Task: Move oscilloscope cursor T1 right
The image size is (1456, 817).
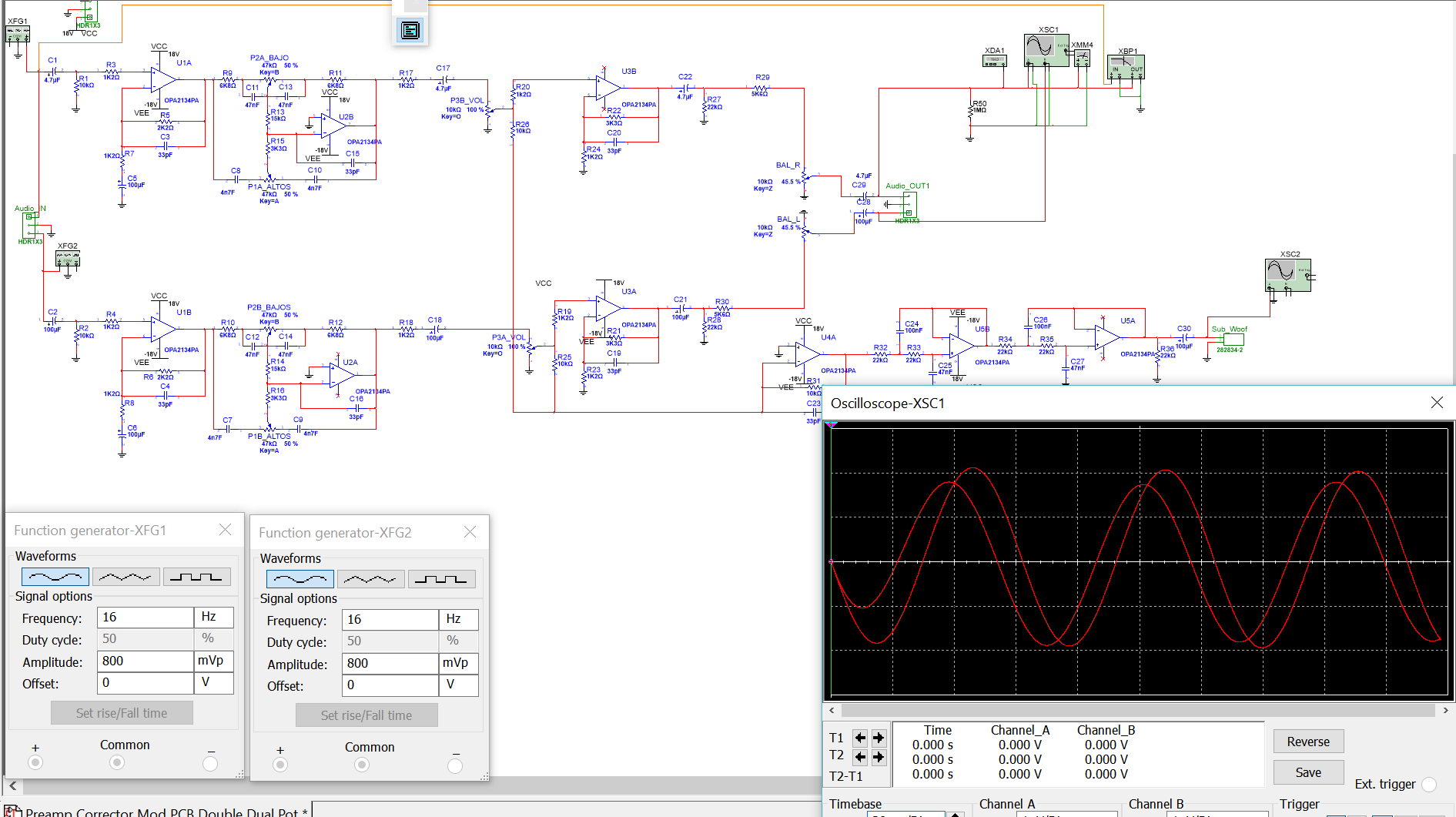Action: pyautogui.click(x=878, y=738)
